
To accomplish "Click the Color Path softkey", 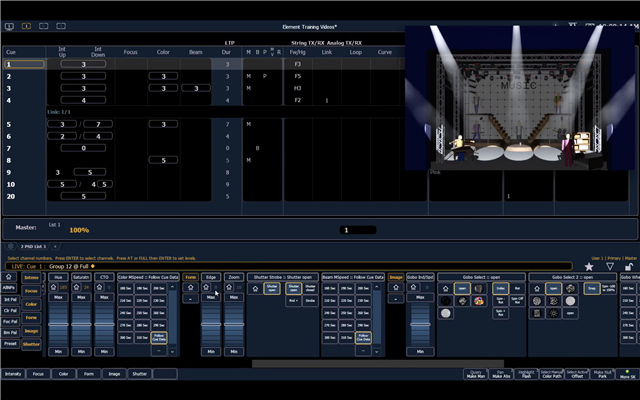I will 552,374.
